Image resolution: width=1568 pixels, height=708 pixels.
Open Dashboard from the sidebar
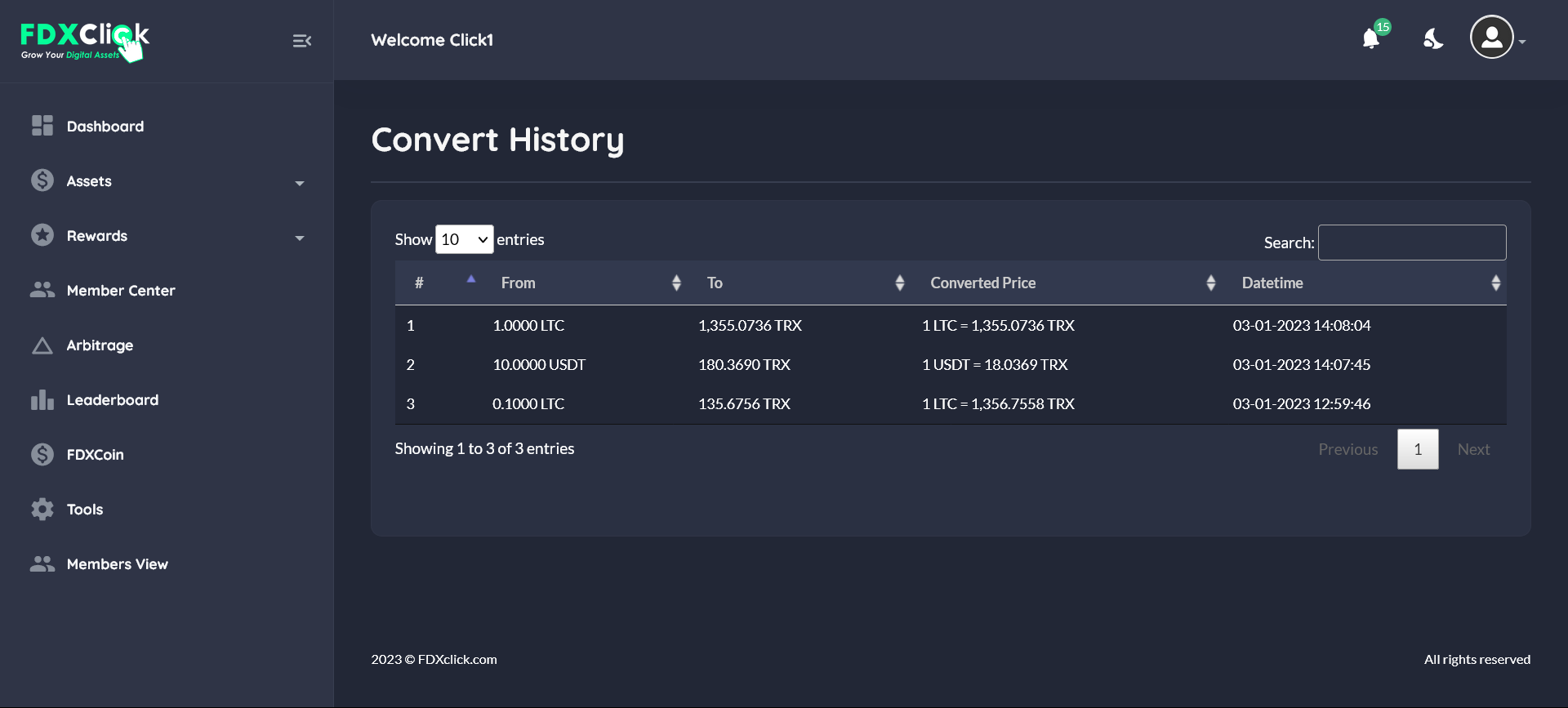point(105,127)
